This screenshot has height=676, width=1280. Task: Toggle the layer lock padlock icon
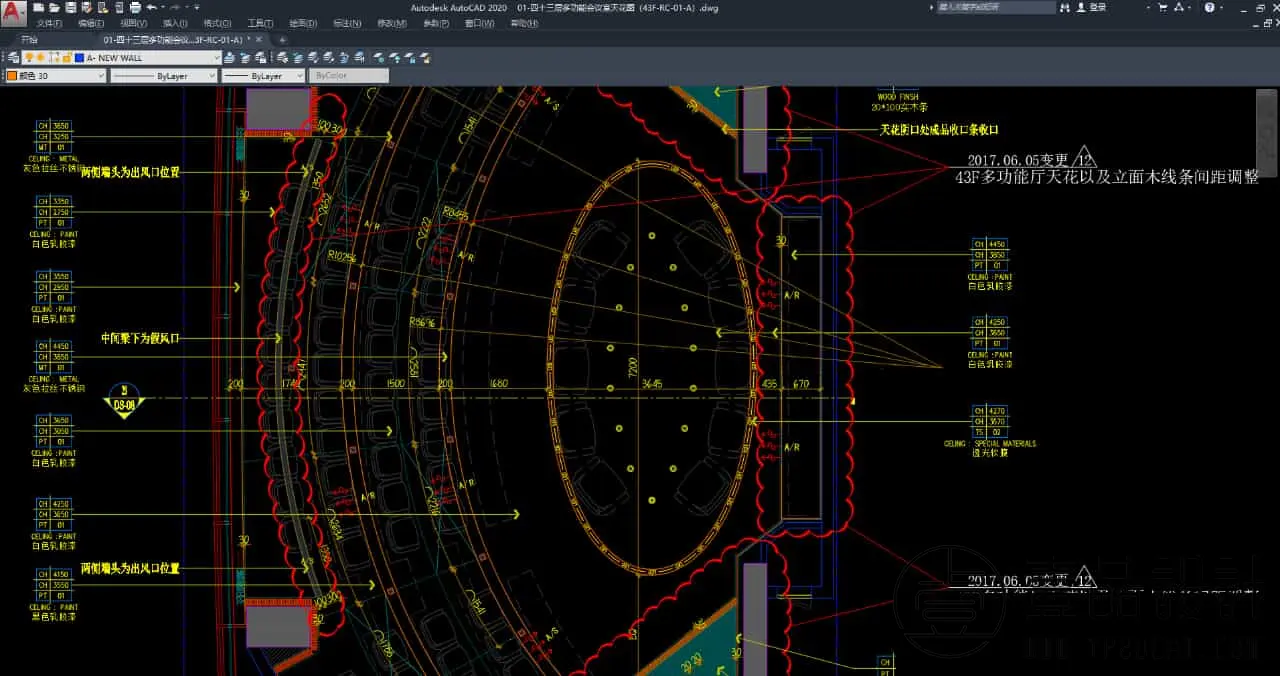67,58
